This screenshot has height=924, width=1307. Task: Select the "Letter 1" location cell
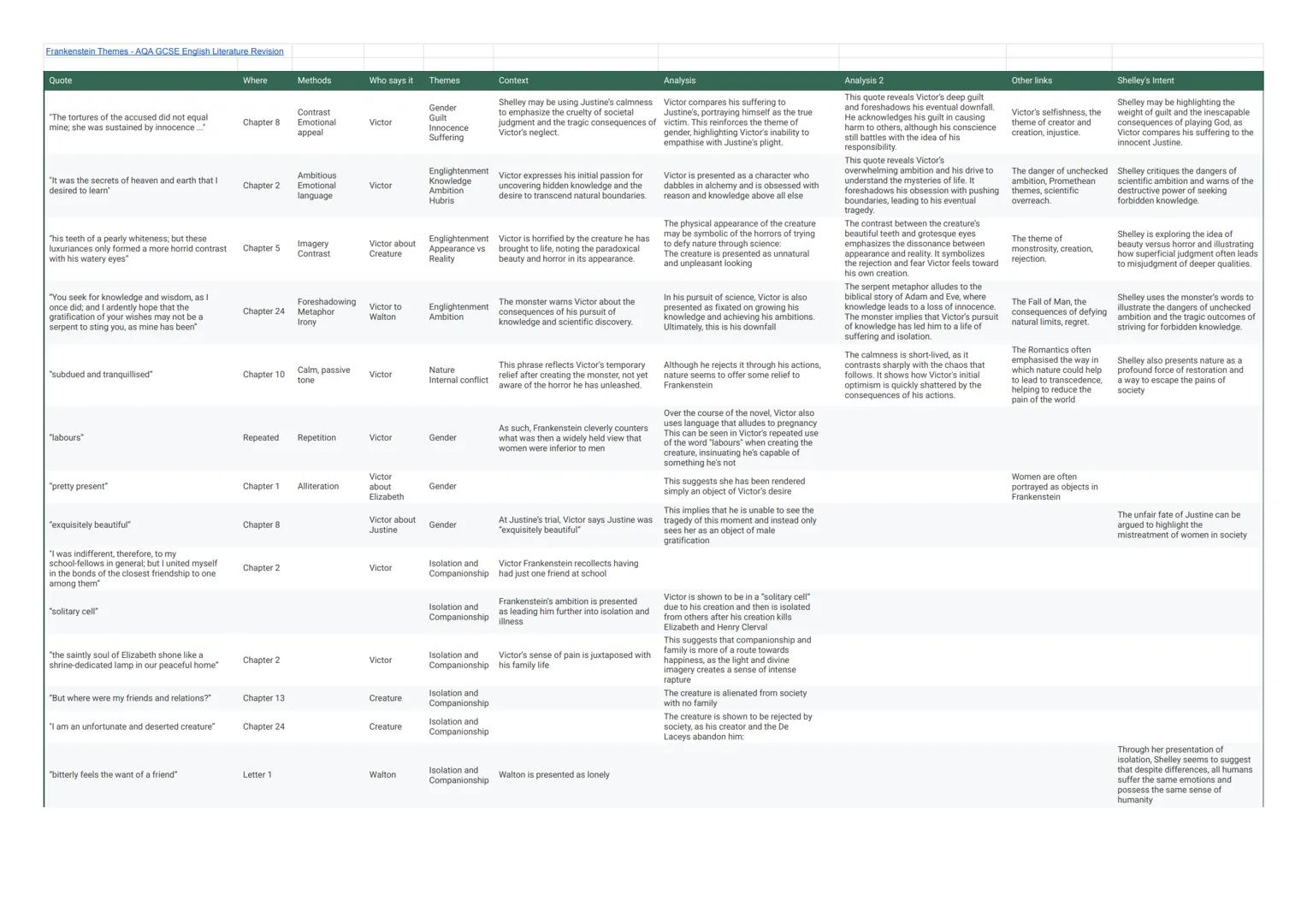[257, 775]
